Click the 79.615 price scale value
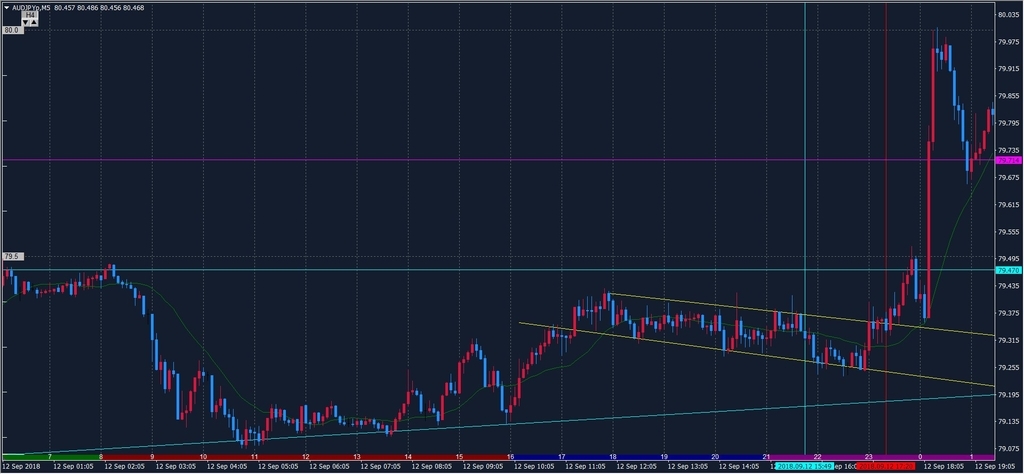 coord(1010,204)
